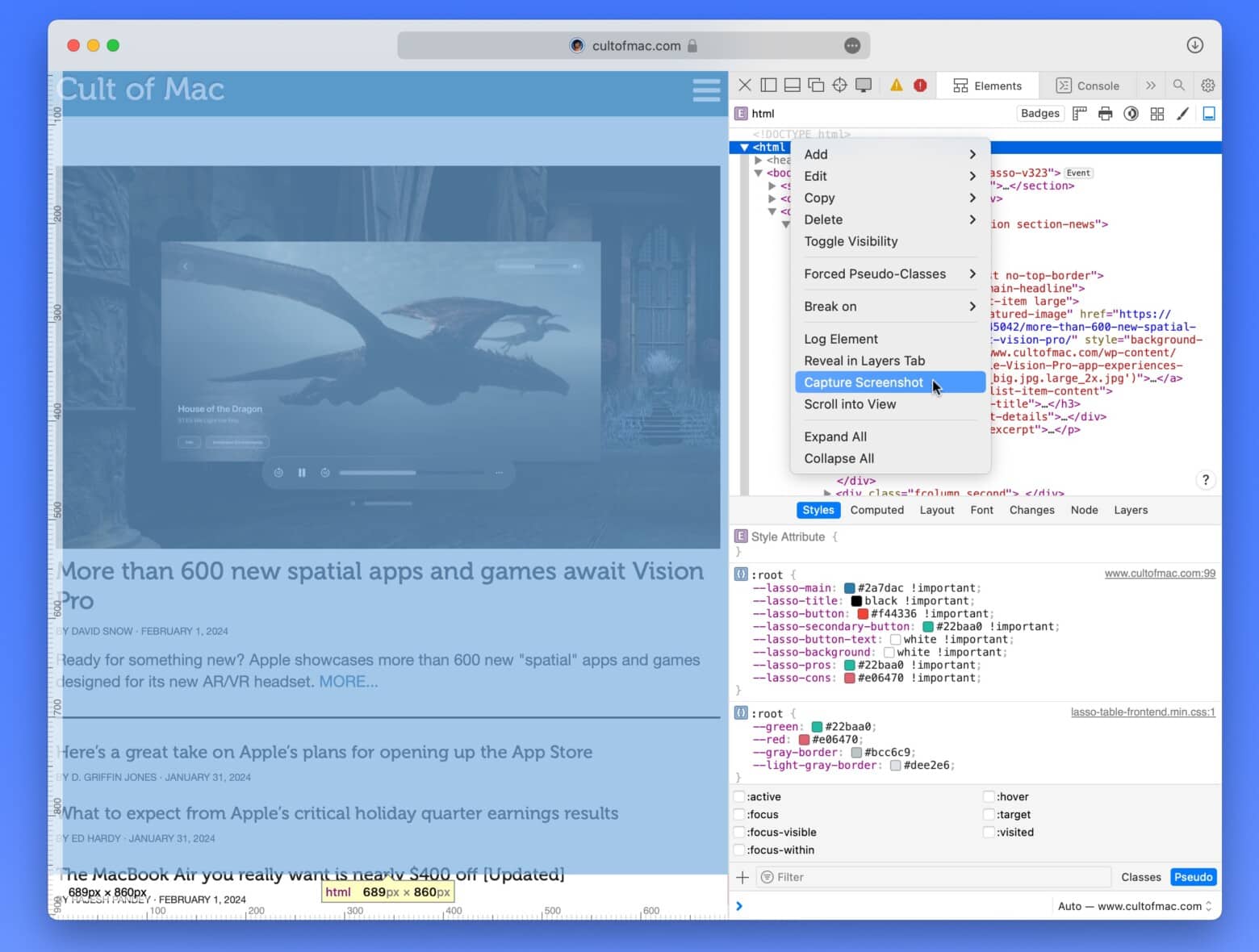Collapse the html node disclosure triangle
1259x952 pixels.
pyautogui.click(x=744, y=148)
